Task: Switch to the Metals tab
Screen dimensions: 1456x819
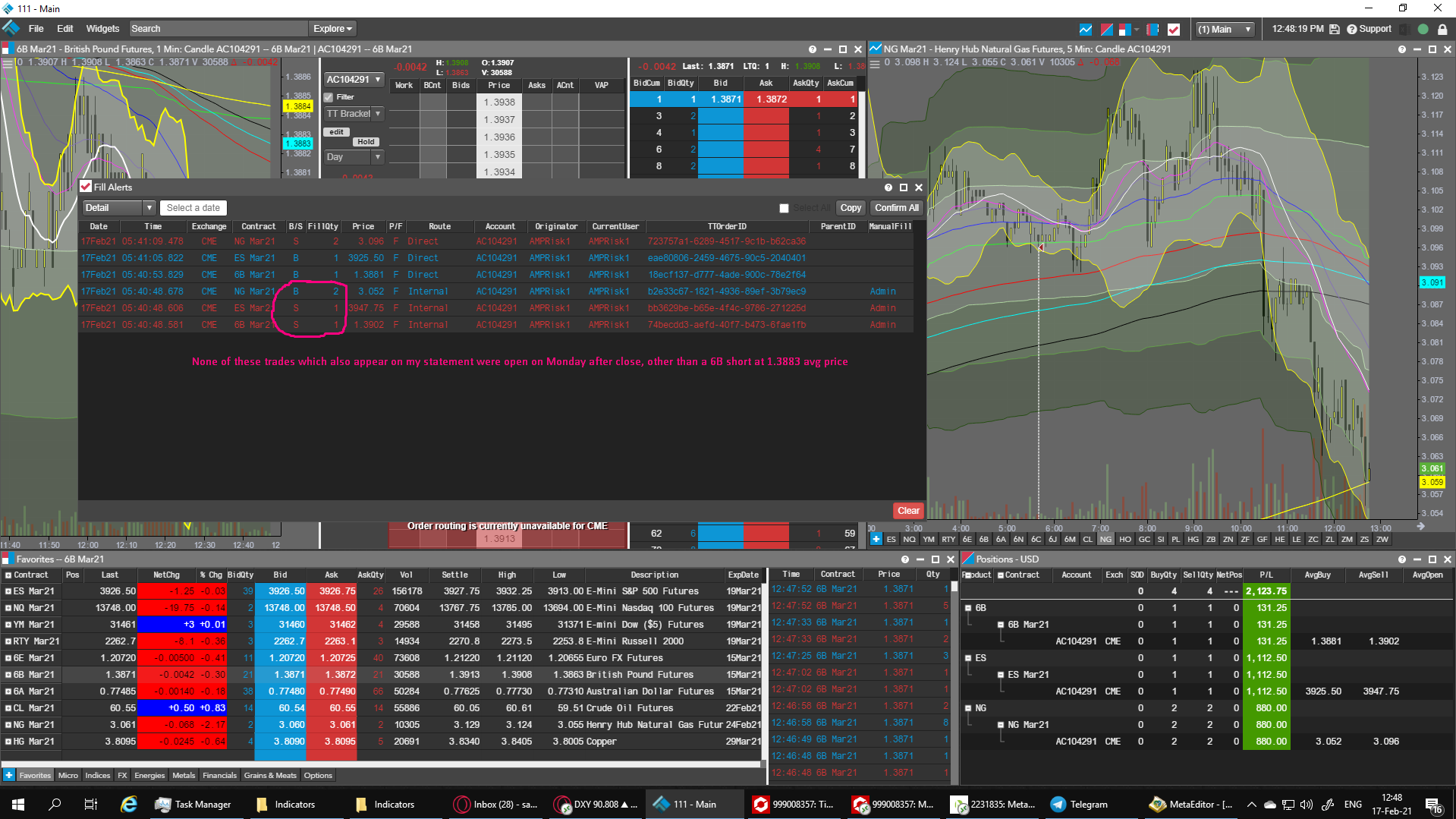Action: point(184,775)
